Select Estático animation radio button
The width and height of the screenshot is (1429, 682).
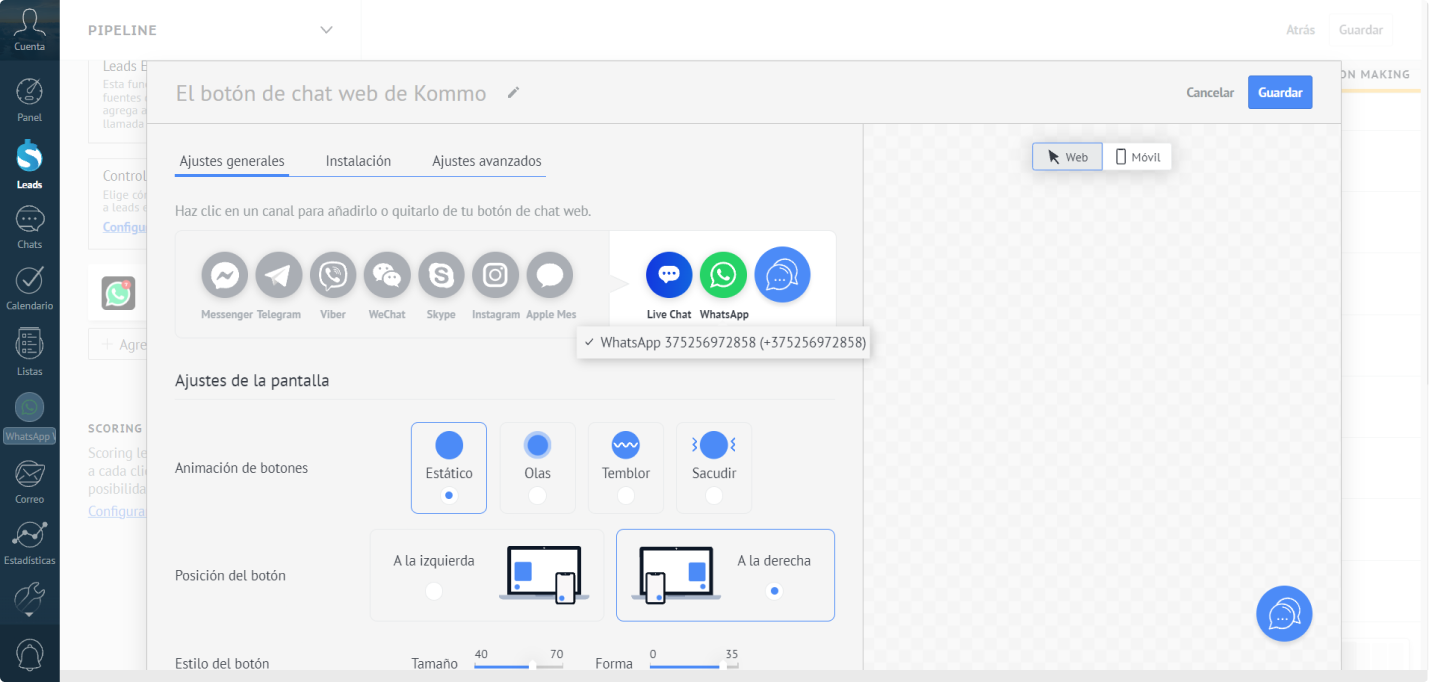449,495
